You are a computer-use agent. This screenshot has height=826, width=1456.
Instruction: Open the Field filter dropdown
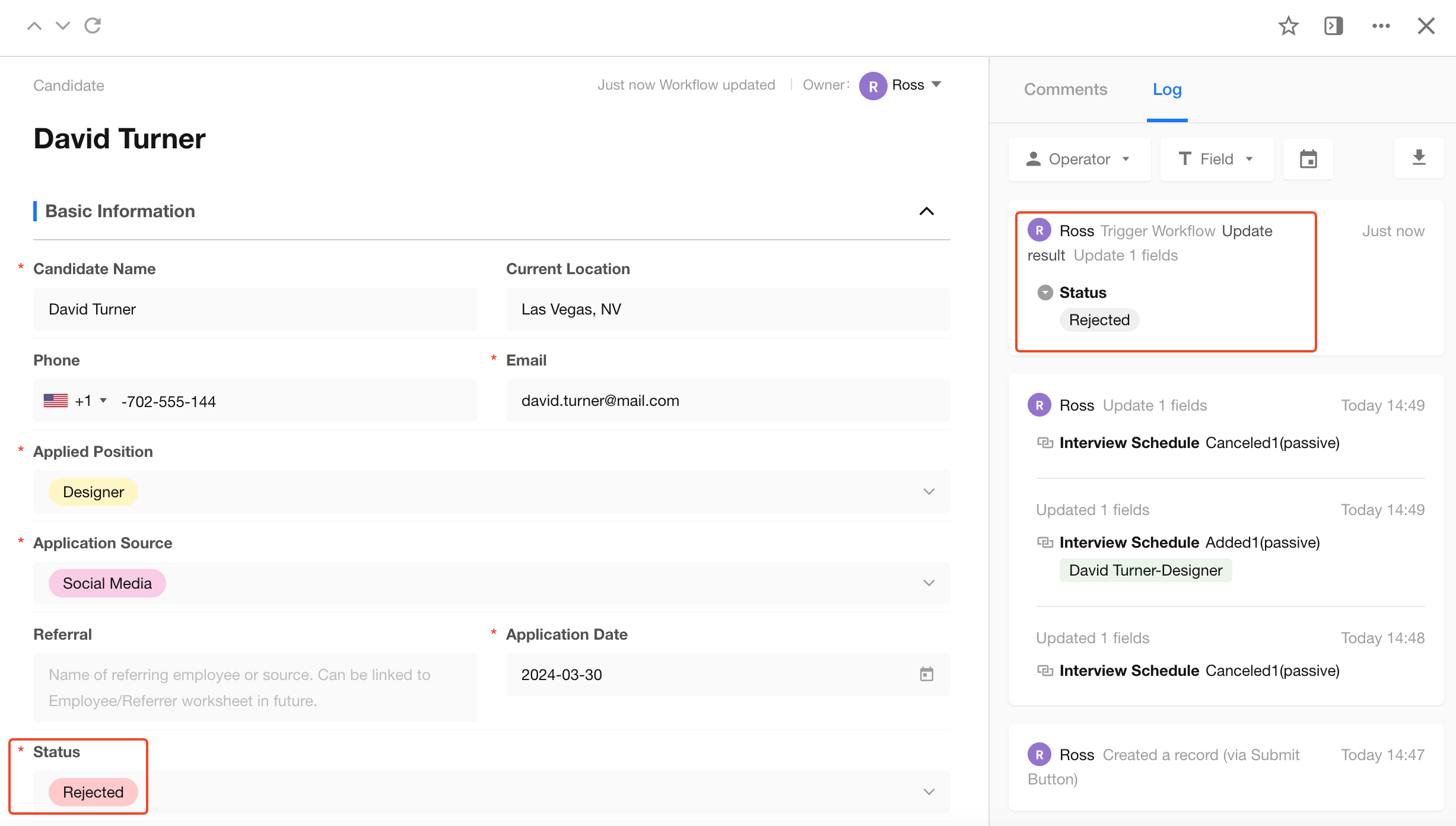[1217, 159]
